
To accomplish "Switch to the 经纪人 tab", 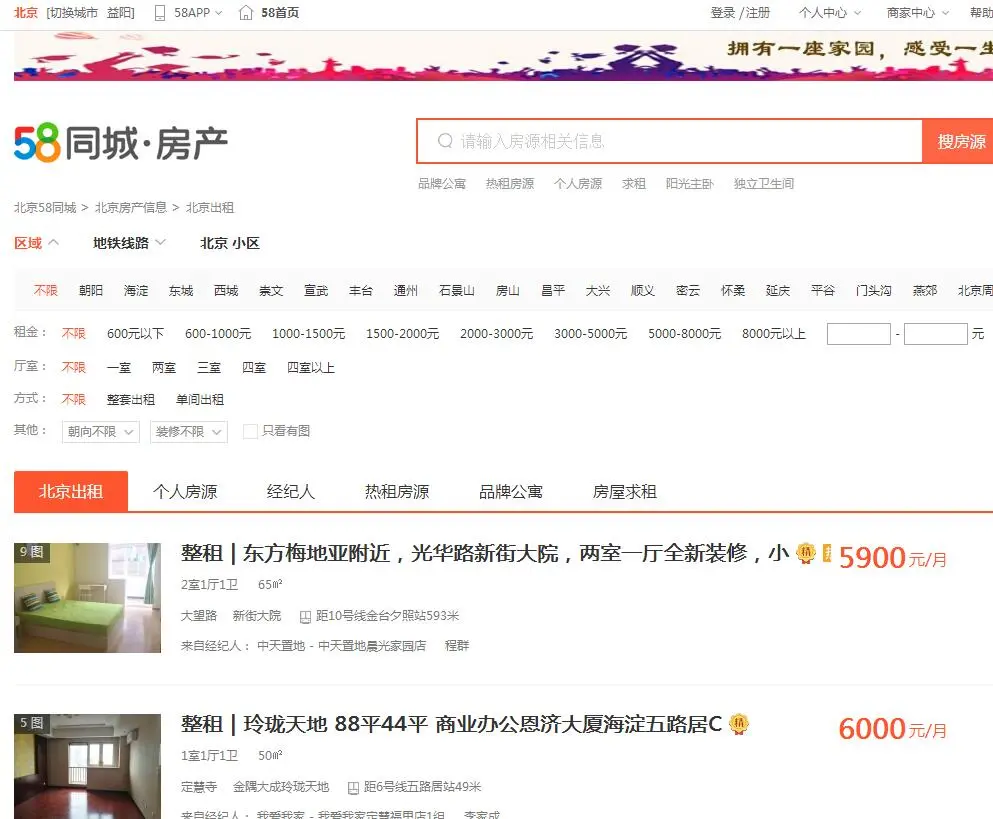I will [291, 492].
